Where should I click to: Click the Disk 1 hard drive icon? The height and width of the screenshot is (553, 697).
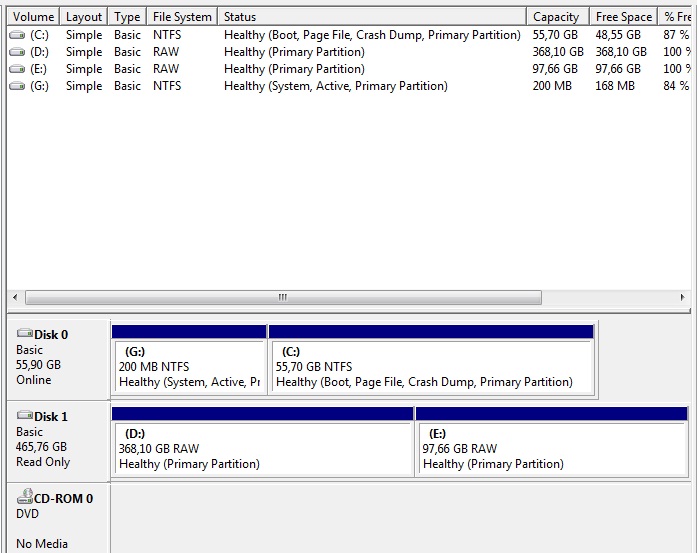[x=24, y=415]
